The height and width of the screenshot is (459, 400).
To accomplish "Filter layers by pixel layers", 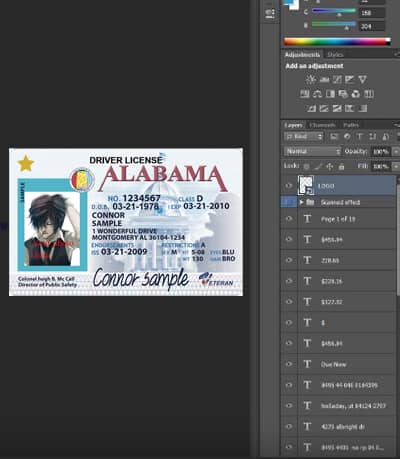I will 334,136.
